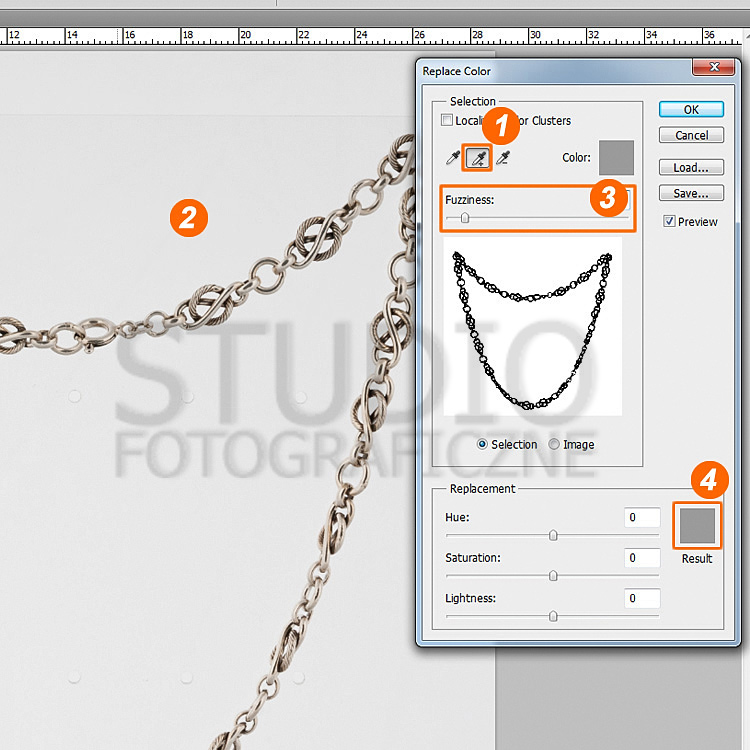Click the Hue slider handle
Image resolution: width=750 pixels, height=750 pixels.
click(553, 536)
